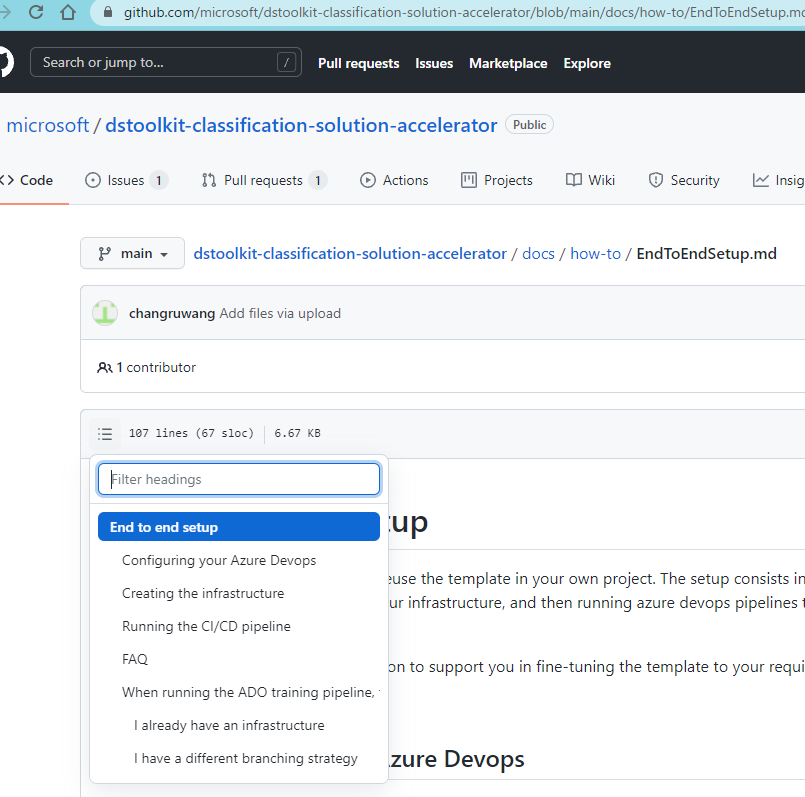Screen dimensions: 805x797
Task: Go to browser home page icon
Action: tap(68, 11)
